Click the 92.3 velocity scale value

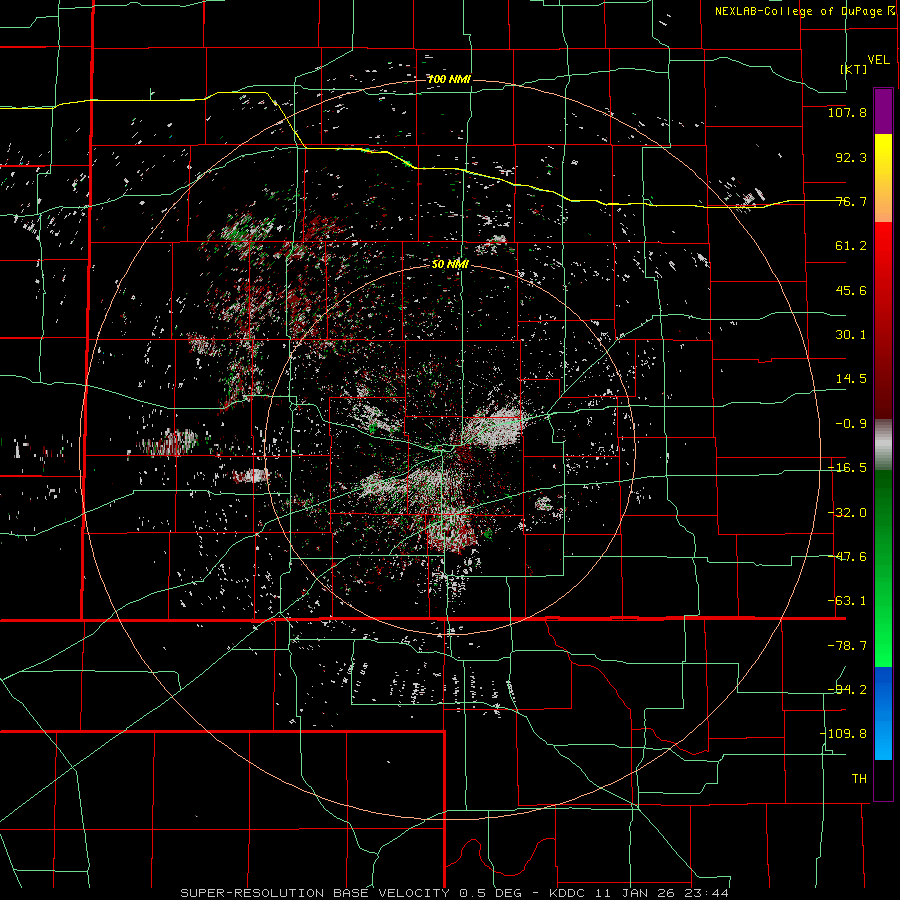tap(851, 157)
